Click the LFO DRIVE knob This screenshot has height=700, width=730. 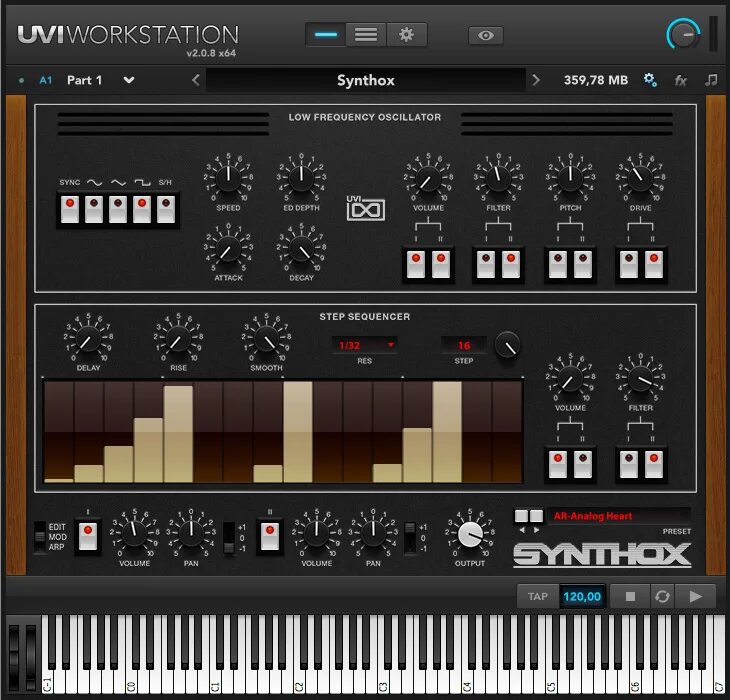(x=640, y=178)
